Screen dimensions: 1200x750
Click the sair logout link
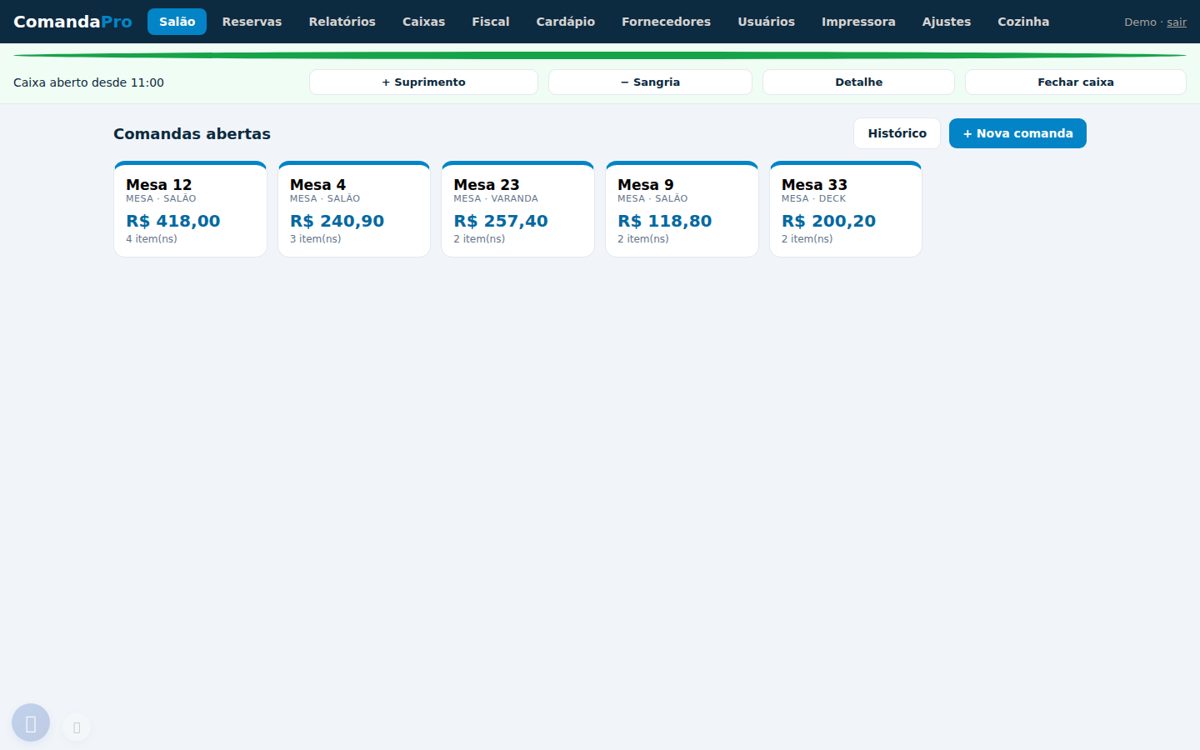point(1177,22)
